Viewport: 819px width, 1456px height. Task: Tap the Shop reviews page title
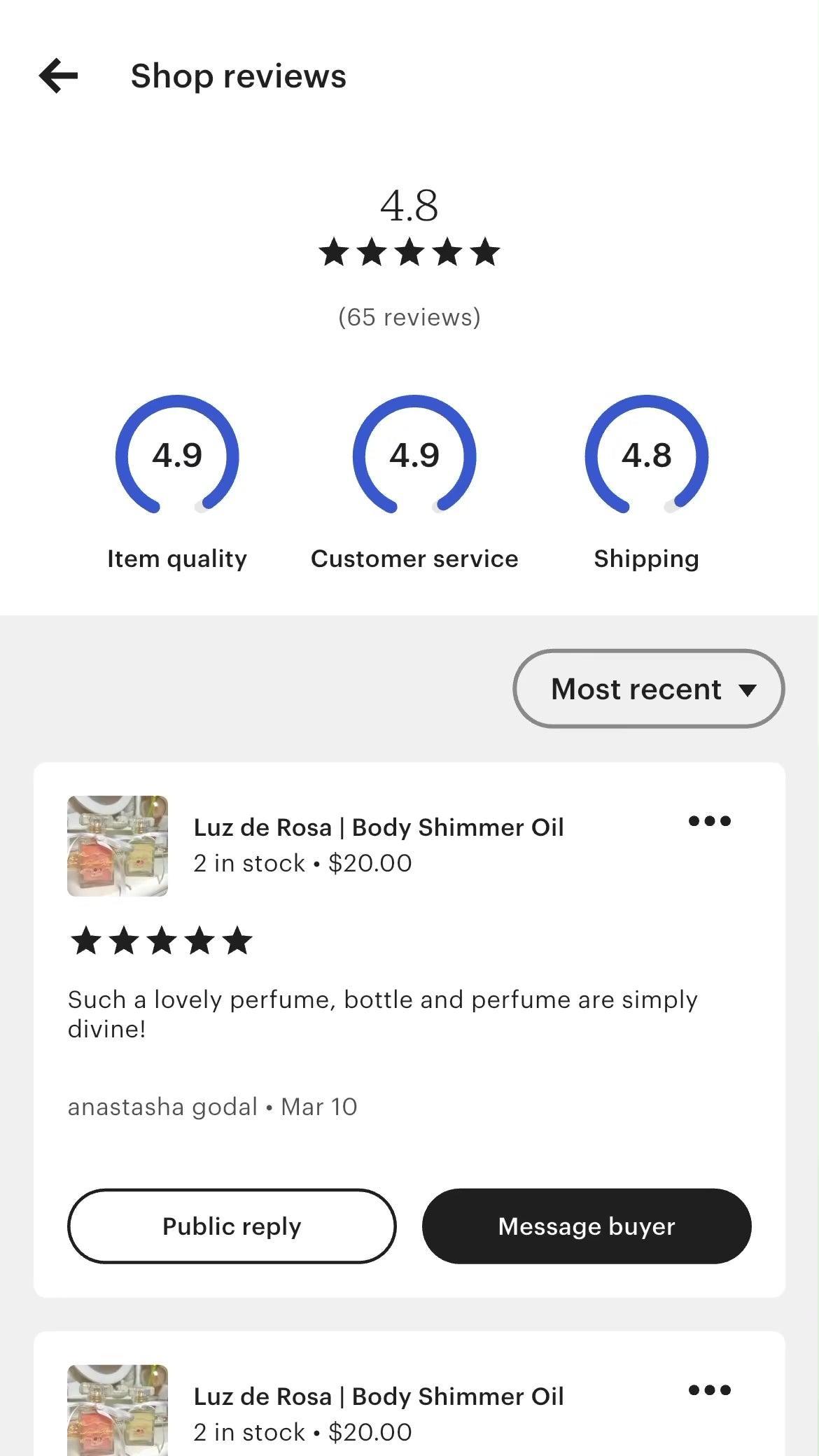(x=239, y=76)
